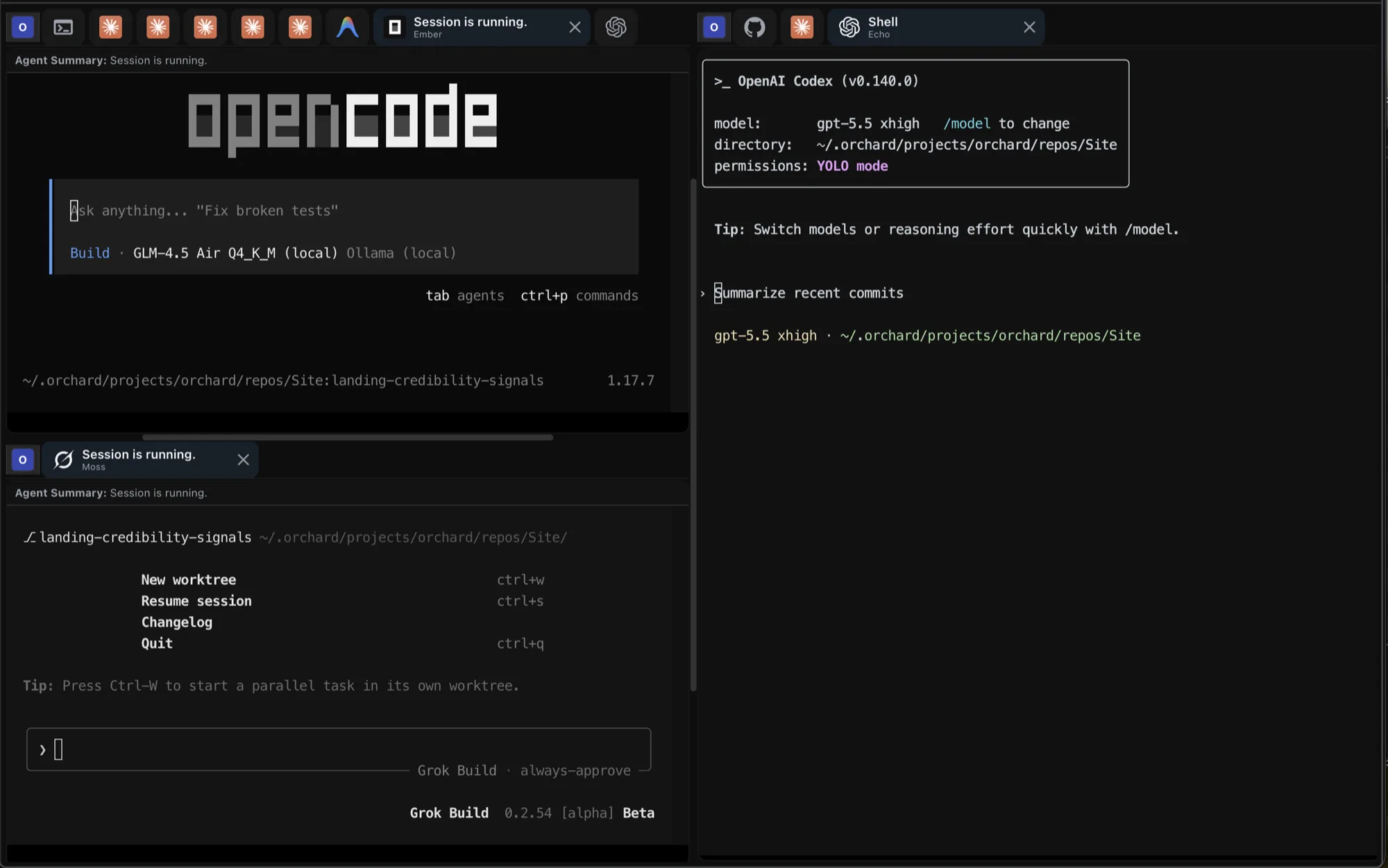Click the 'ctrl+s' shortcut label
Viewport: 1388px width, 868px height.
pyautogui.click(x=520, y=601)
